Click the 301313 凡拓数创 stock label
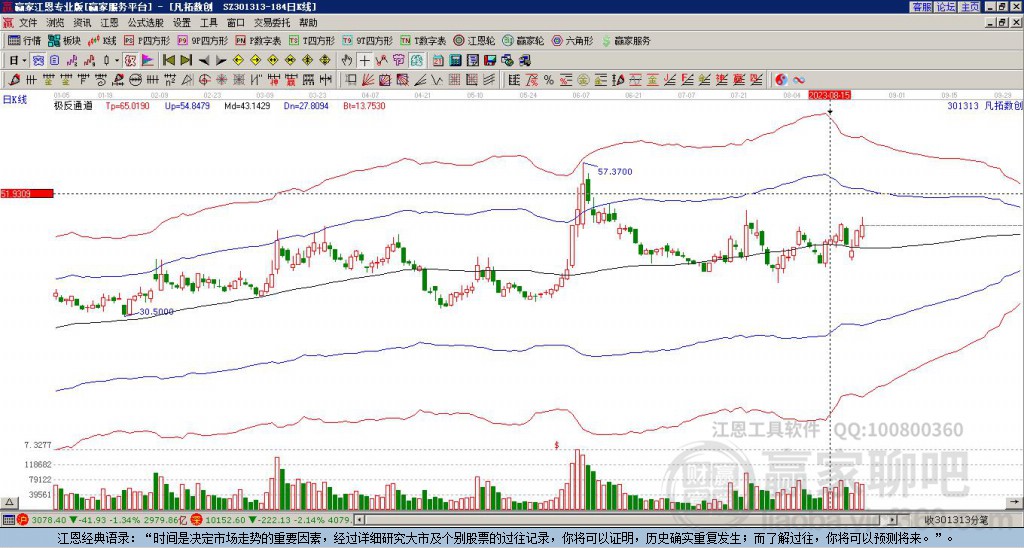The image size is (1024, 548). click(985, 105)
